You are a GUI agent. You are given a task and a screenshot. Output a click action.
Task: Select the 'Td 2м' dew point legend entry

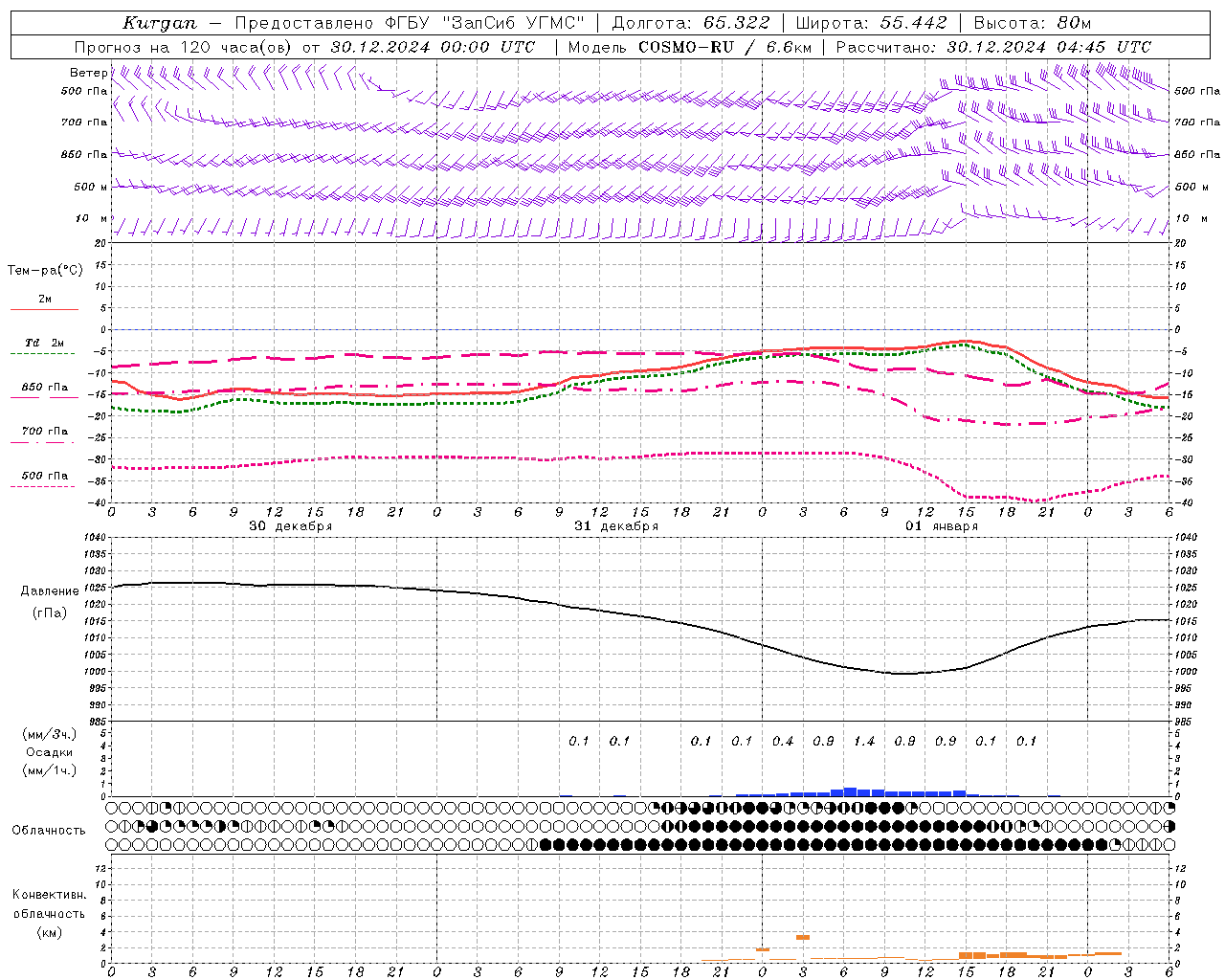click(x=44, y=343)
